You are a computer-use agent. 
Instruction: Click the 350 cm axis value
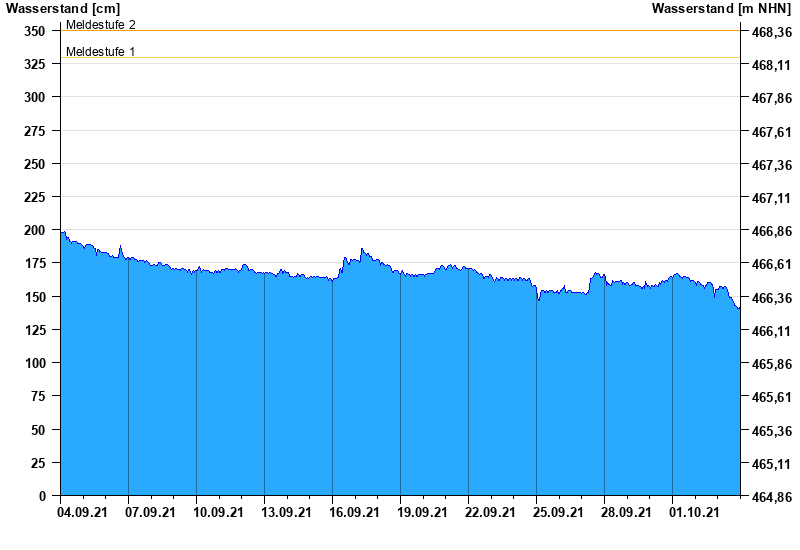coord(35,31)
